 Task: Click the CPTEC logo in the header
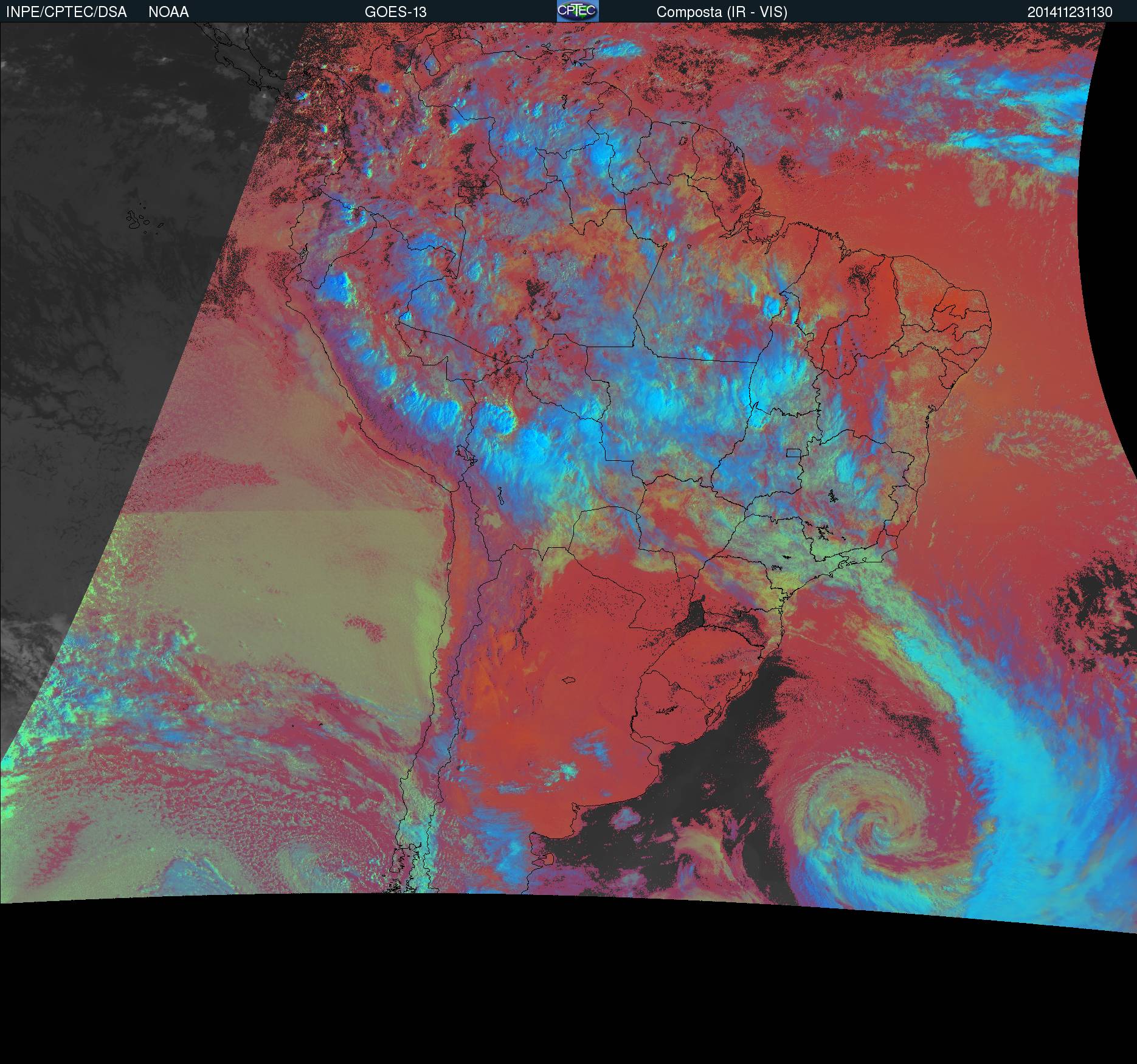578,11
